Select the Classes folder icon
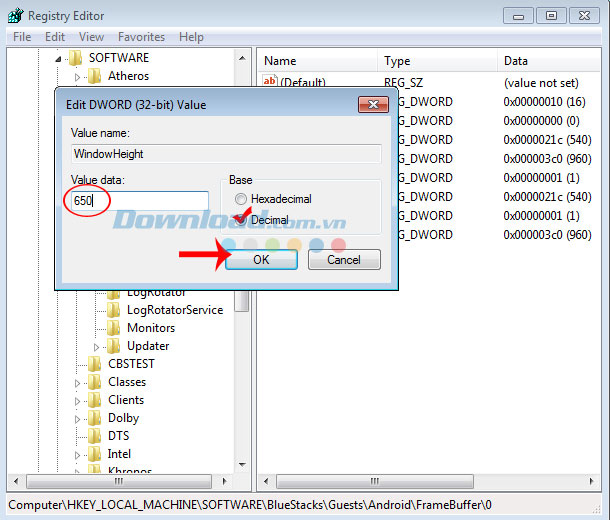The width and height of the screenshot is (610, 520). (x=95, y=382)
